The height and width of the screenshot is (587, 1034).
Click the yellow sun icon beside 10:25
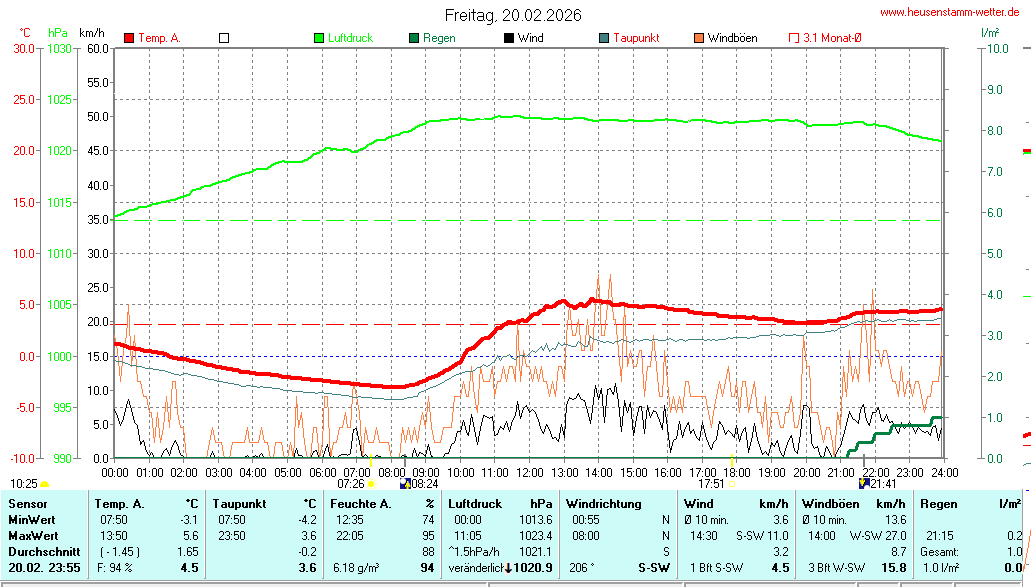coord(44,484)
